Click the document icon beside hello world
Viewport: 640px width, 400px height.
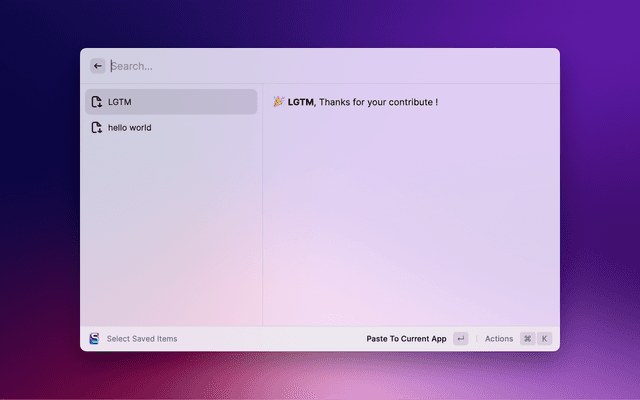(x=96, y=128)
